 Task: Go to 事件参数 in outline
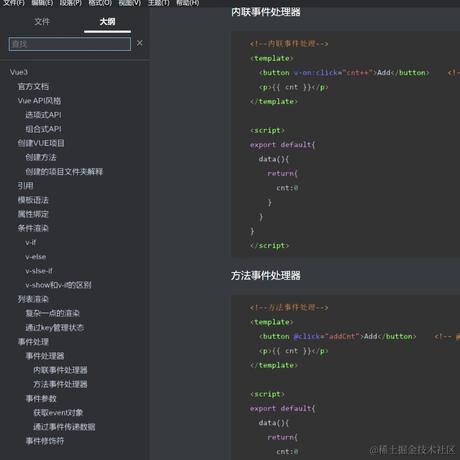(41, 399)
